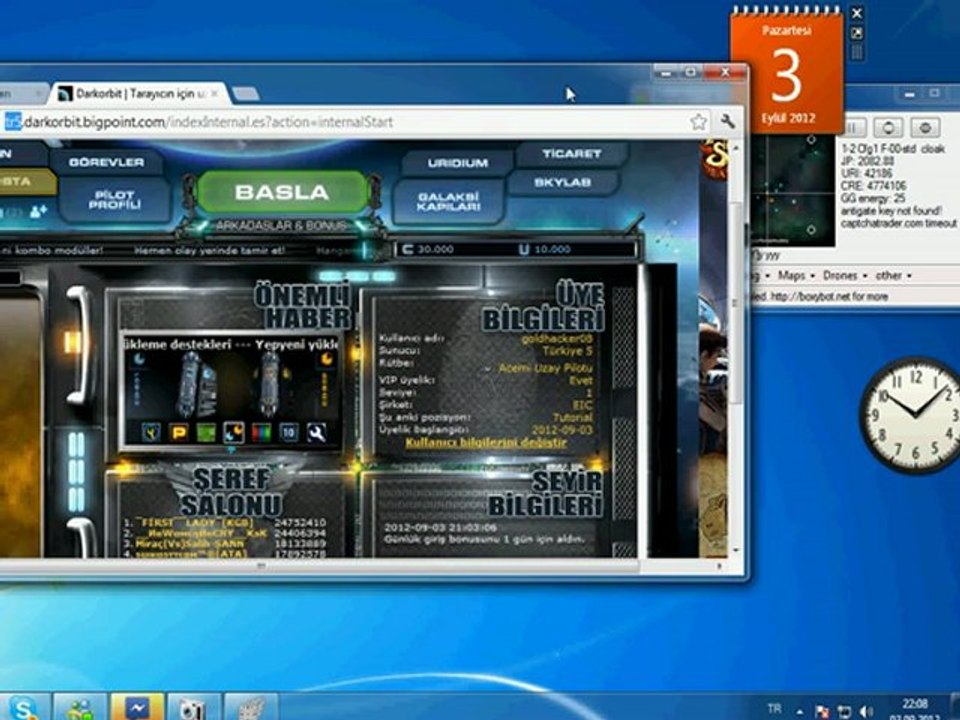The width and height of the screenshot is (960, 720).
Task: Select the orange P news icon
Action: (x=179, y=432)
